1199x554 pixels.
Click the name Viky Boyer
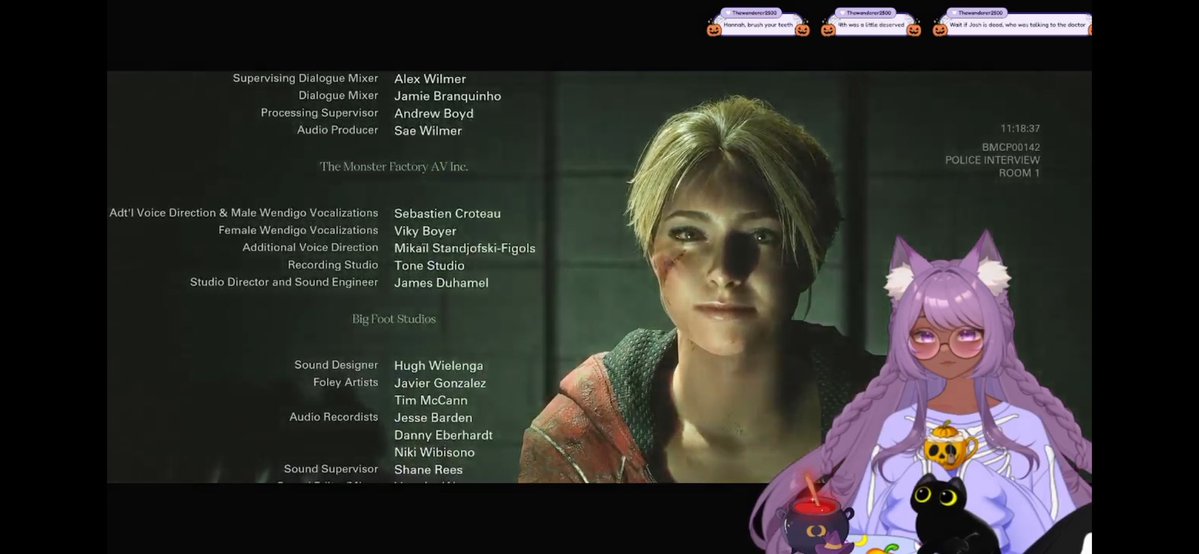[425, 231]
